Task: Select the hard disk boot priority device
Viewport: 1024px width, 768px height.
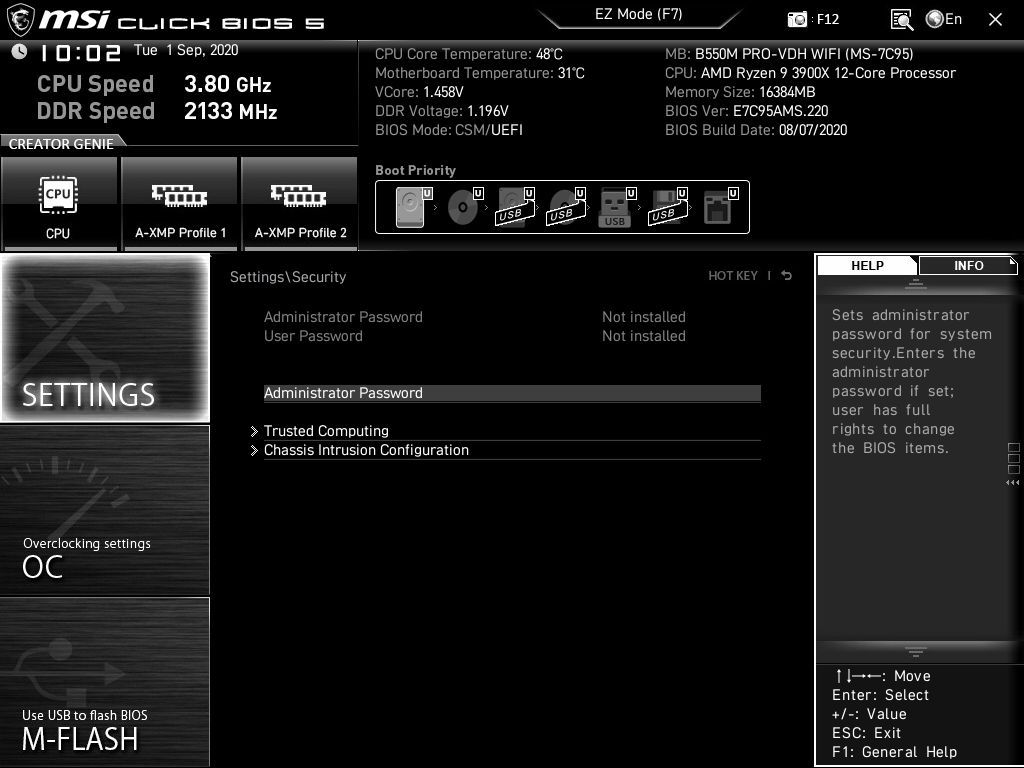Action: pos(414,207)
